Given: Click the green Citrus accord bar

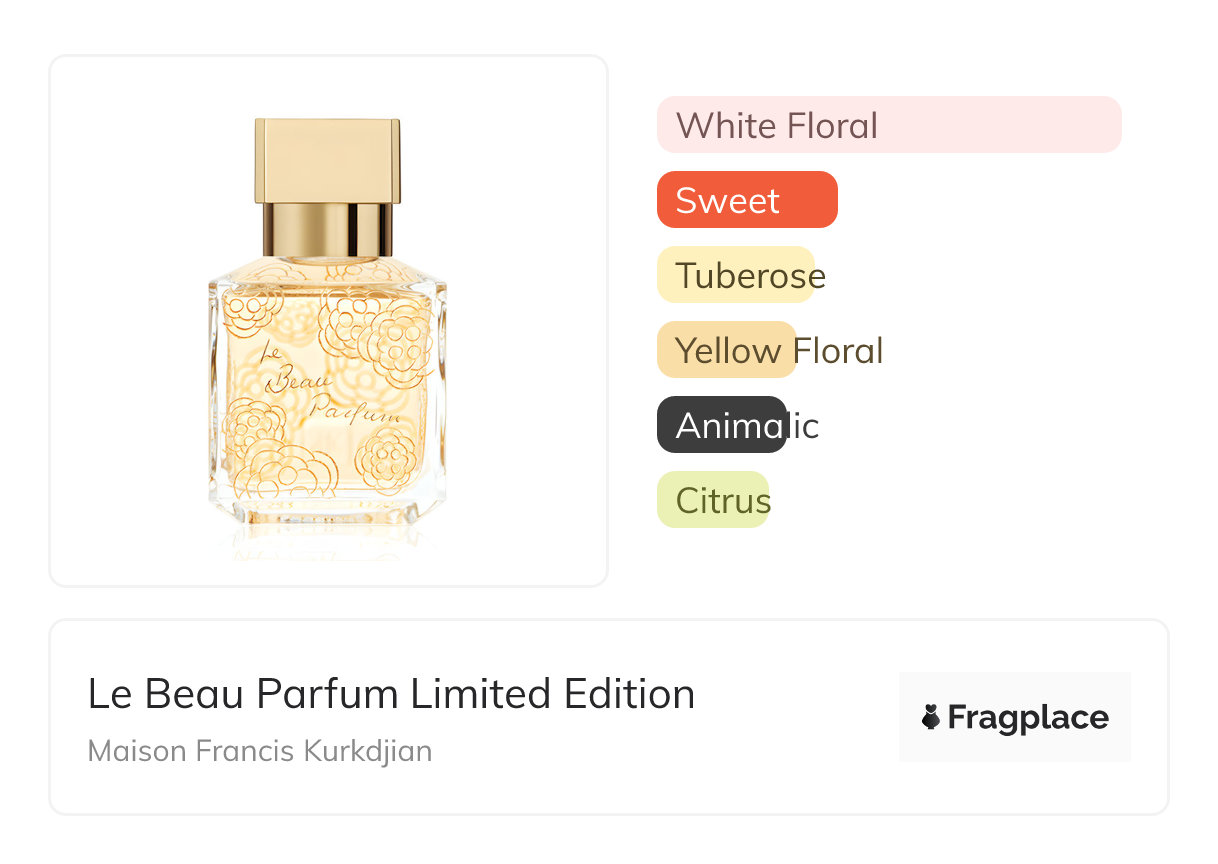Looking at the screenshot, I should 713,500.
